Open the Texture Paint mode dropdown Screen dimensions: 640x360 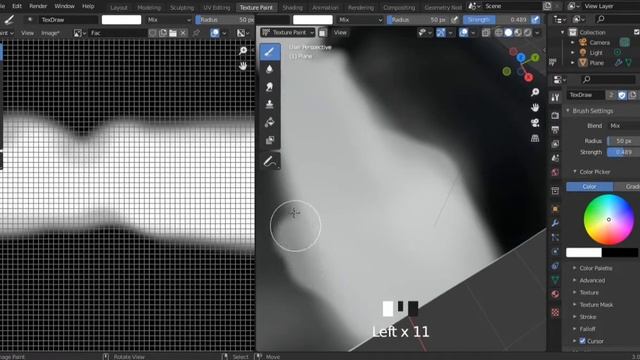click(x=288, y=32)
